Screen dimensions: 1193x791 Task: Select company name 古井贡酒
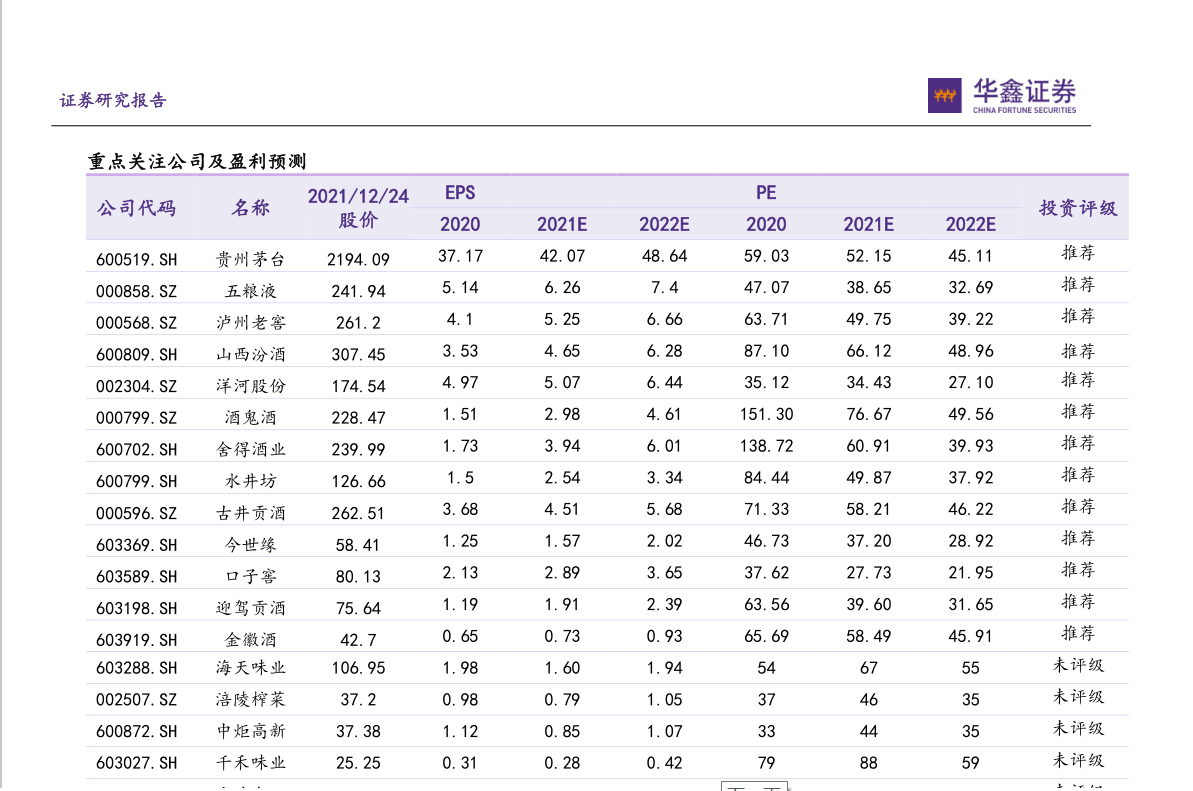click(x=250, y=513)
